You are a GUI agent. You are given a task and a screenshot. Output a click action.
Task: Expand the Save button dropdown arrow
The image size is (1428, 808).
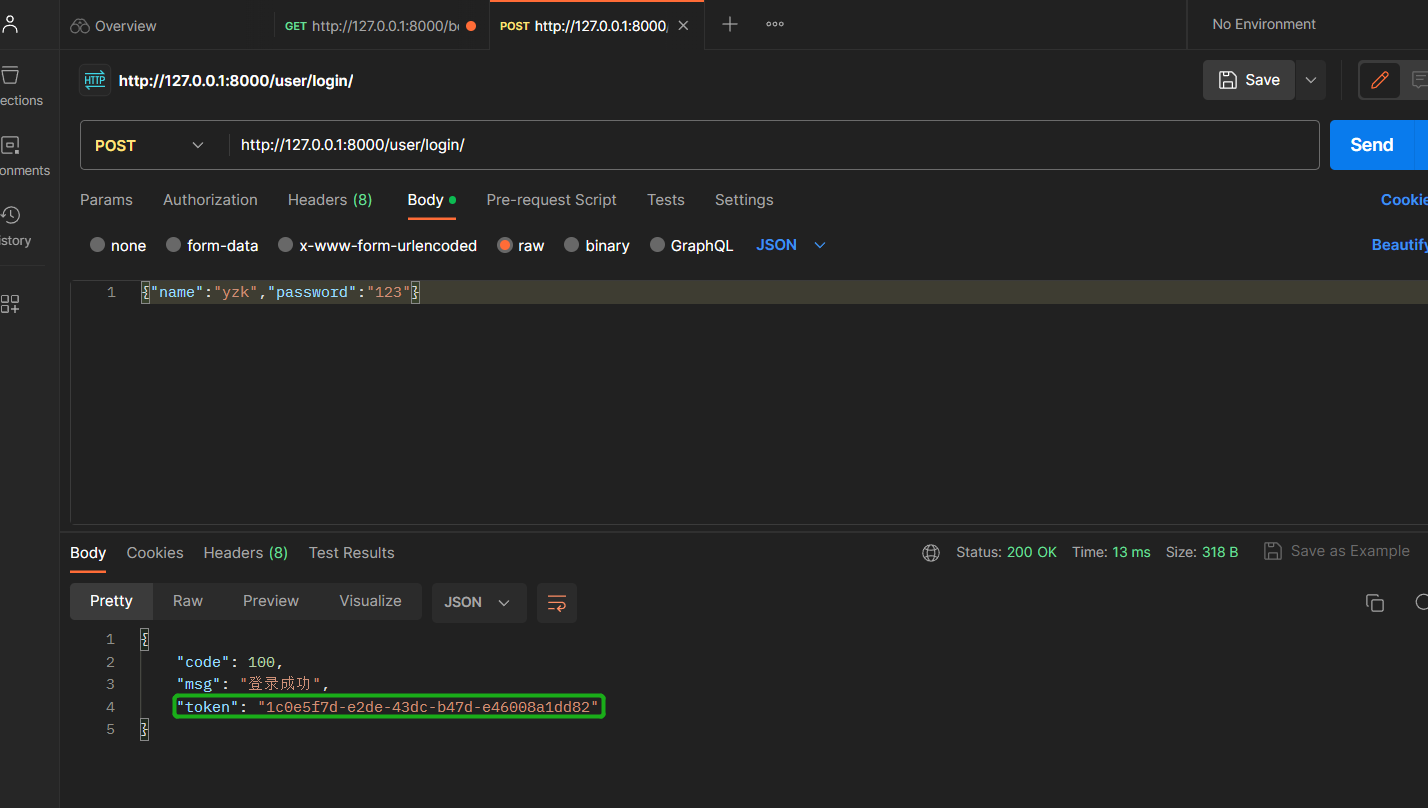coord(1311,80)
